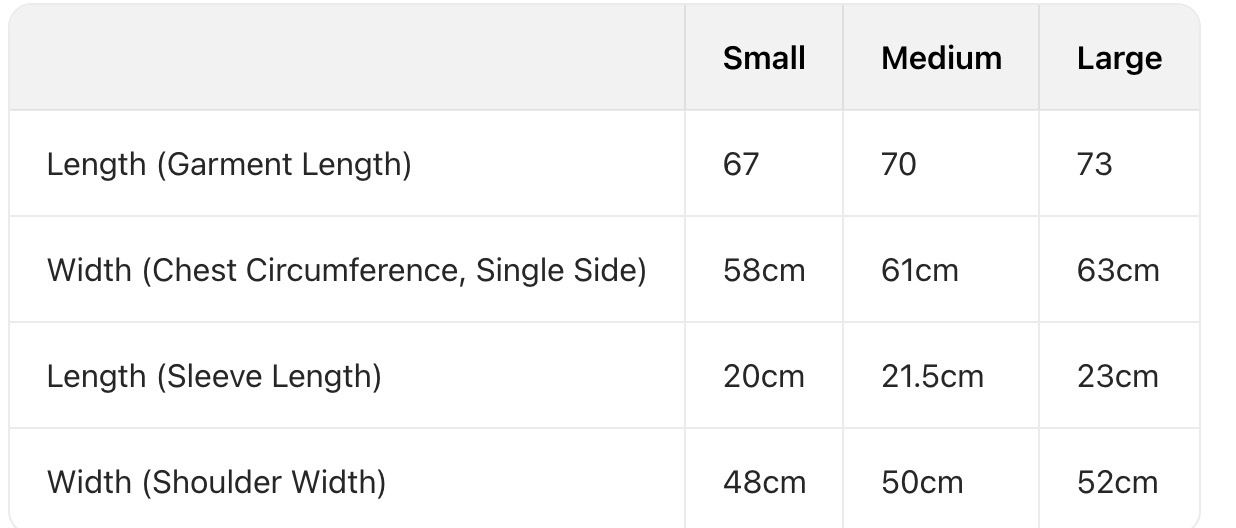Screen dimensions: 1236x528
Task: Select the Width (Chest Circumference, Single Side) label
Action: (346, 270)
